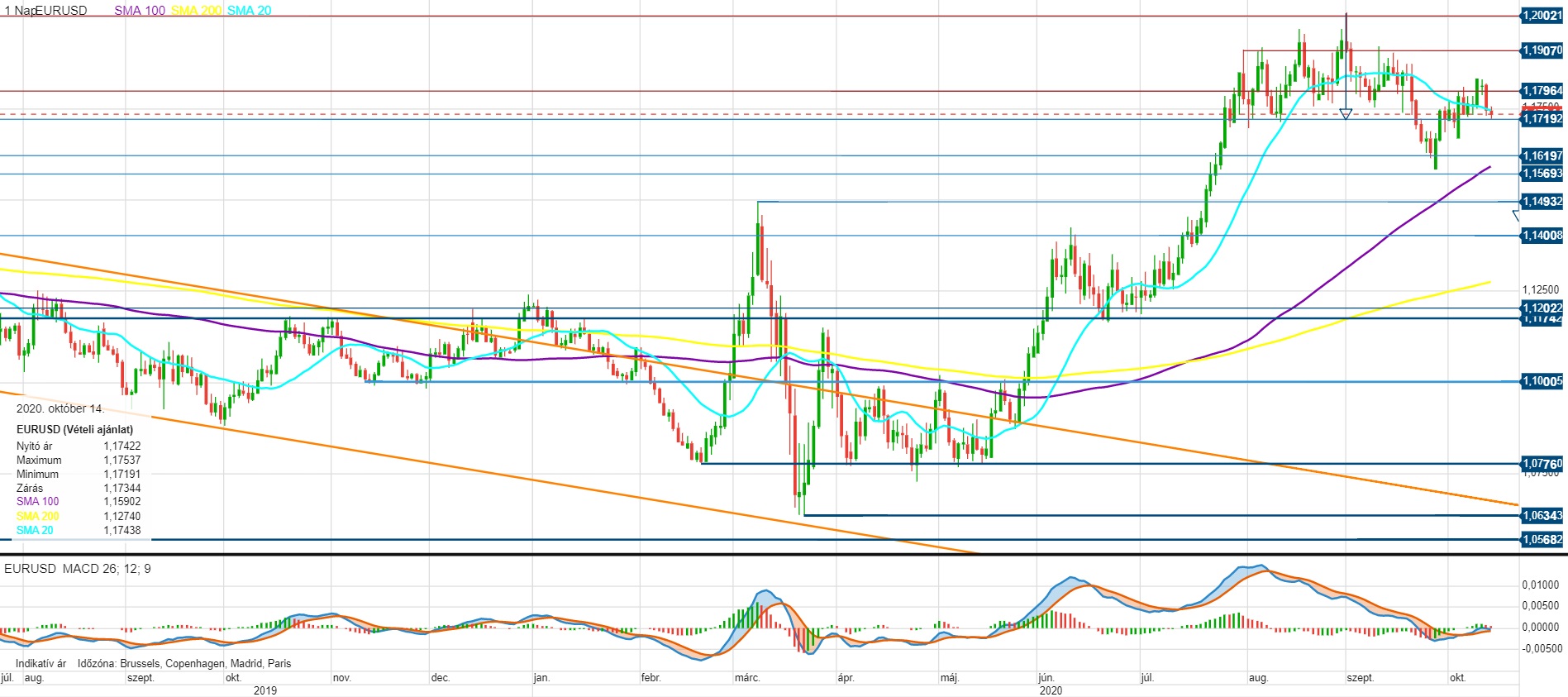Select the 1,14932 price level tag
This screenshot has width=1568, height=697.
click(x=1542, y=202)
